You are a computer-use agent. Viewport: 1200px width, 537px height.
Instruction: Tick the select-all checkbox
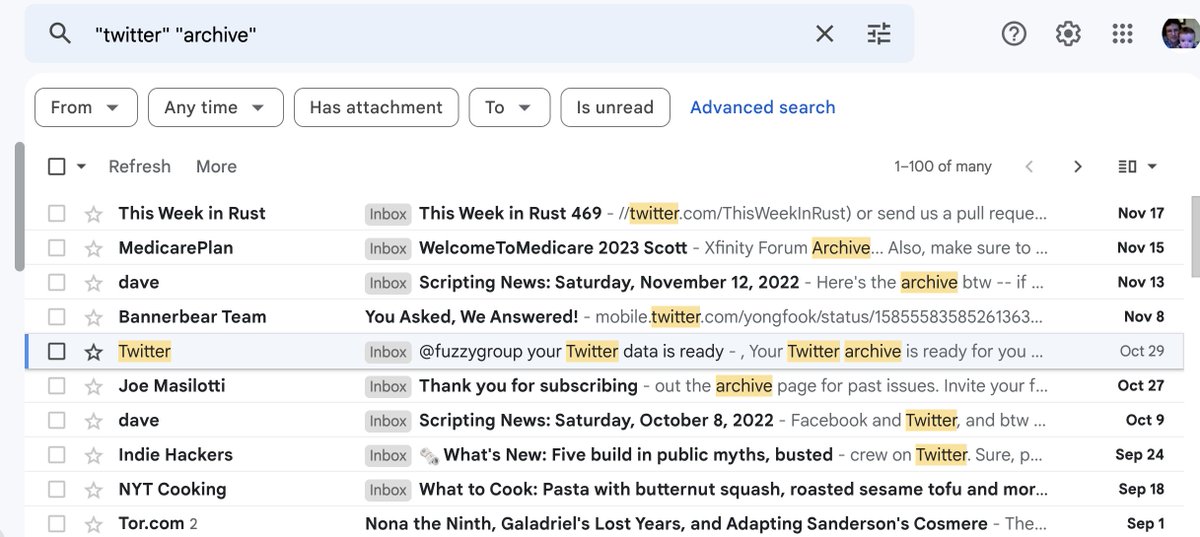(57, 166)
